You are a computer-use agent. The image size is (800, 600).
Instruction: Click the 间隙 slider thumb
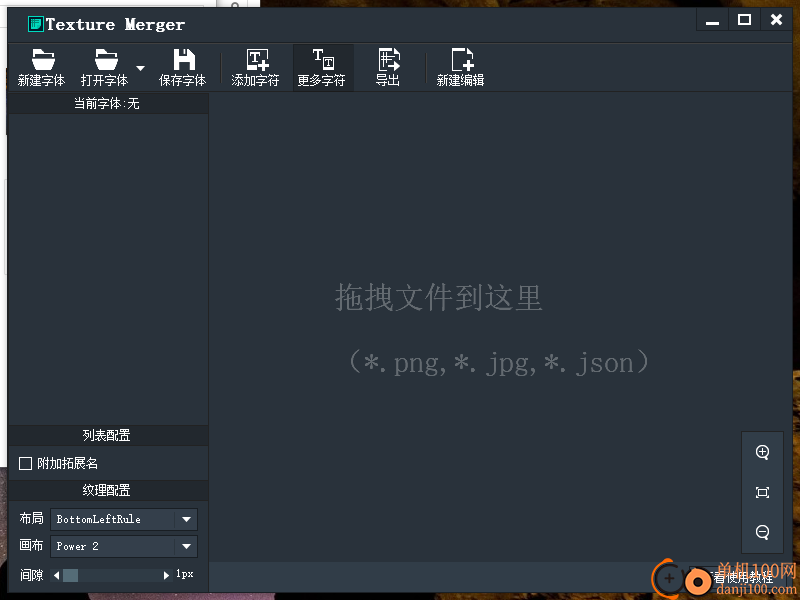(70, 576)
